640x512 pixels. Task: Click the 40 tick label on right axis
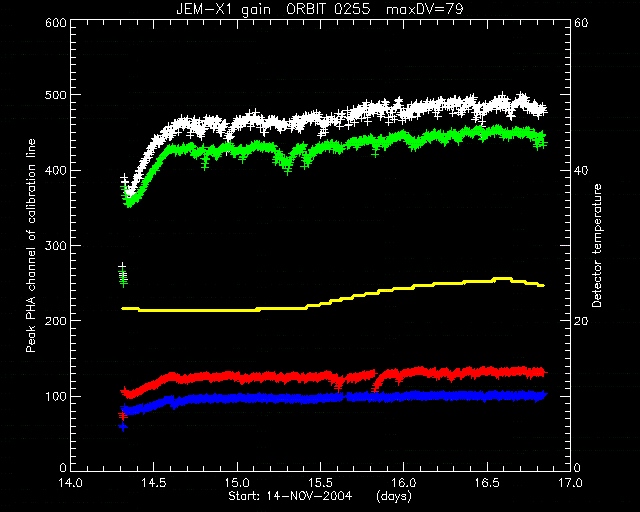click(x=581, y=171)
